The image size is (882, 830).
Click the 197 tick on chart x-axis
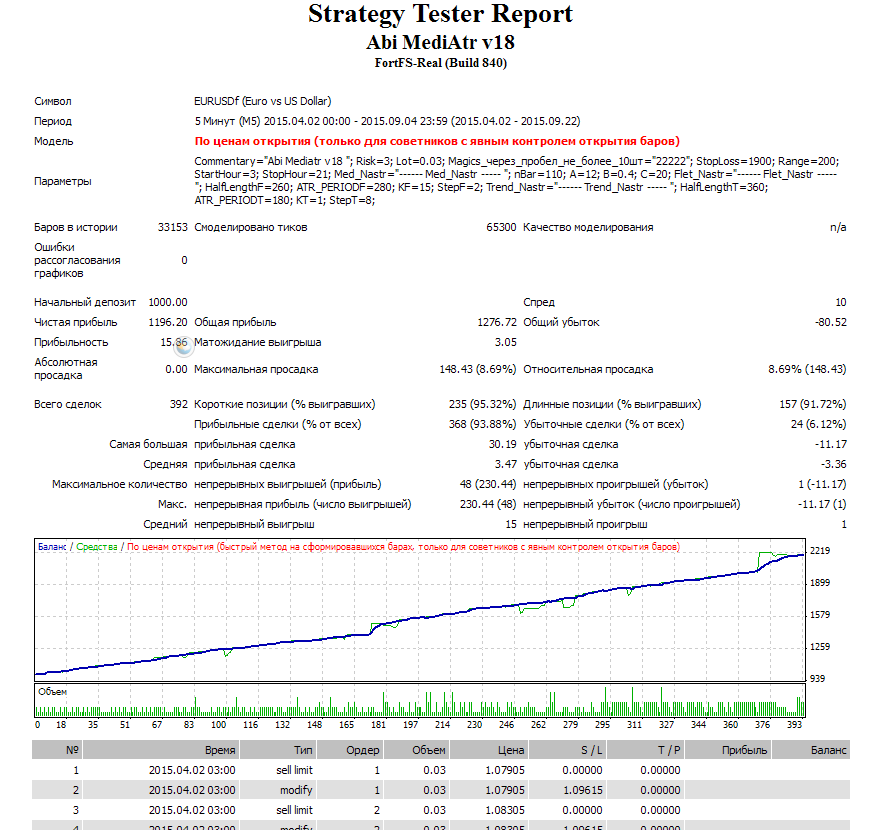coord(411,725)
